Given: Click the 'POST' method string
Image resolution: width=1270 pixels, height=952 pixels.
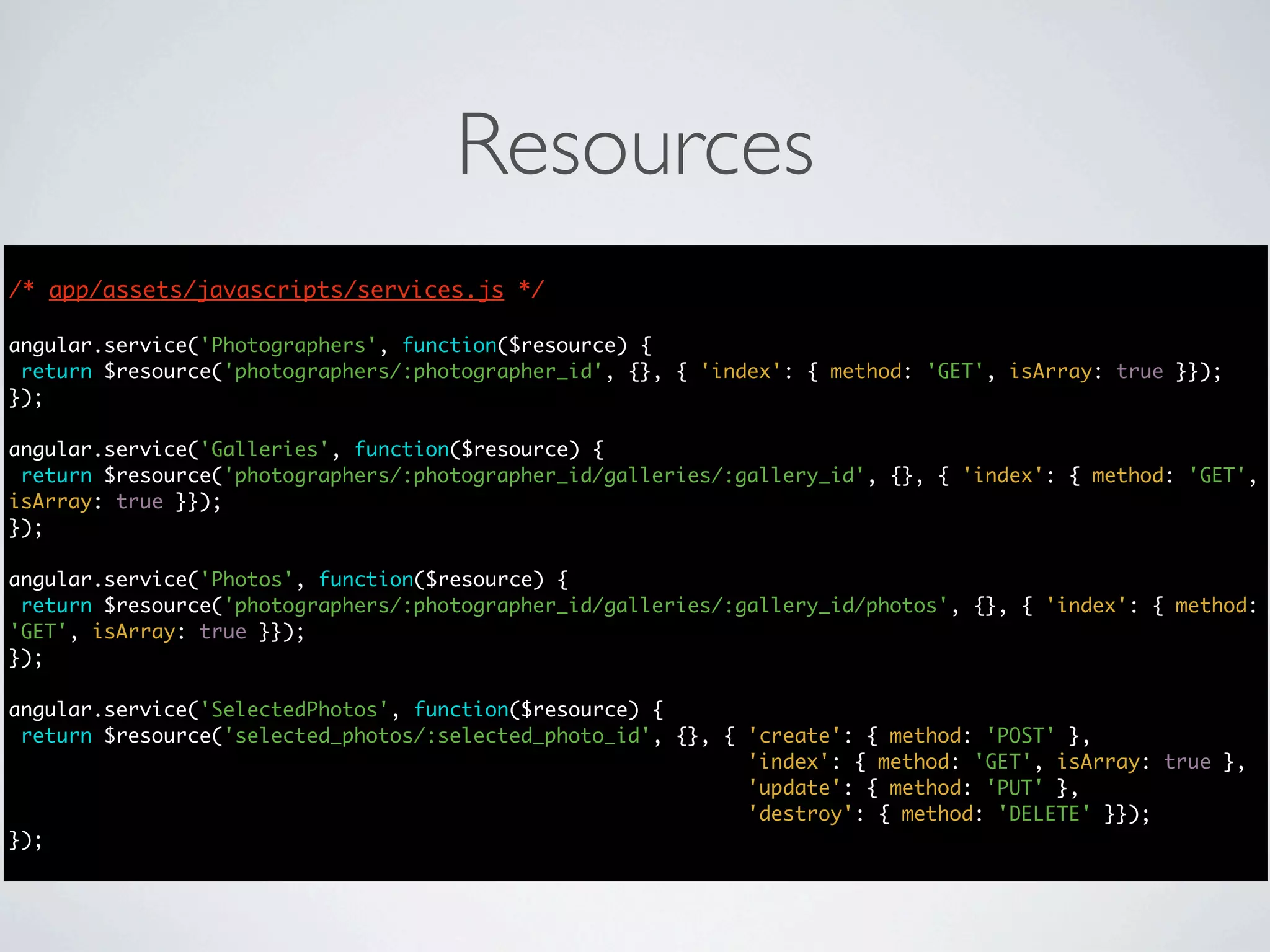Looking at the screenshot, I should click(1020, 736).
